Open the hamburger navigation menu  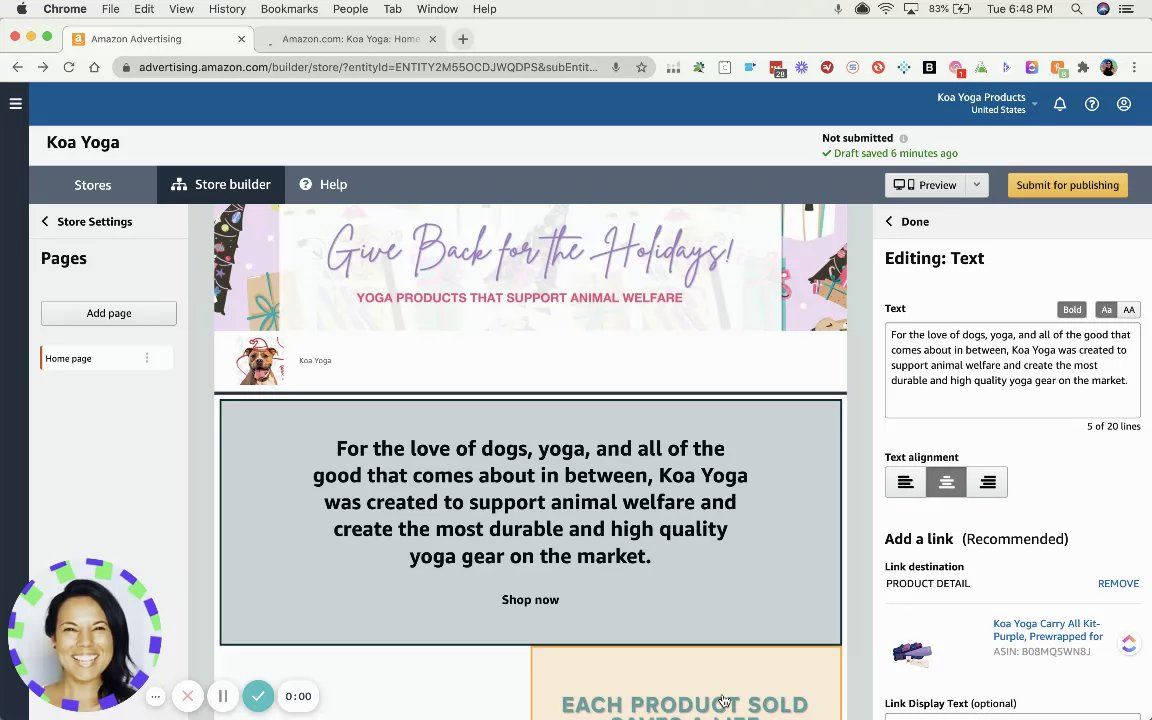pos(15,104)
